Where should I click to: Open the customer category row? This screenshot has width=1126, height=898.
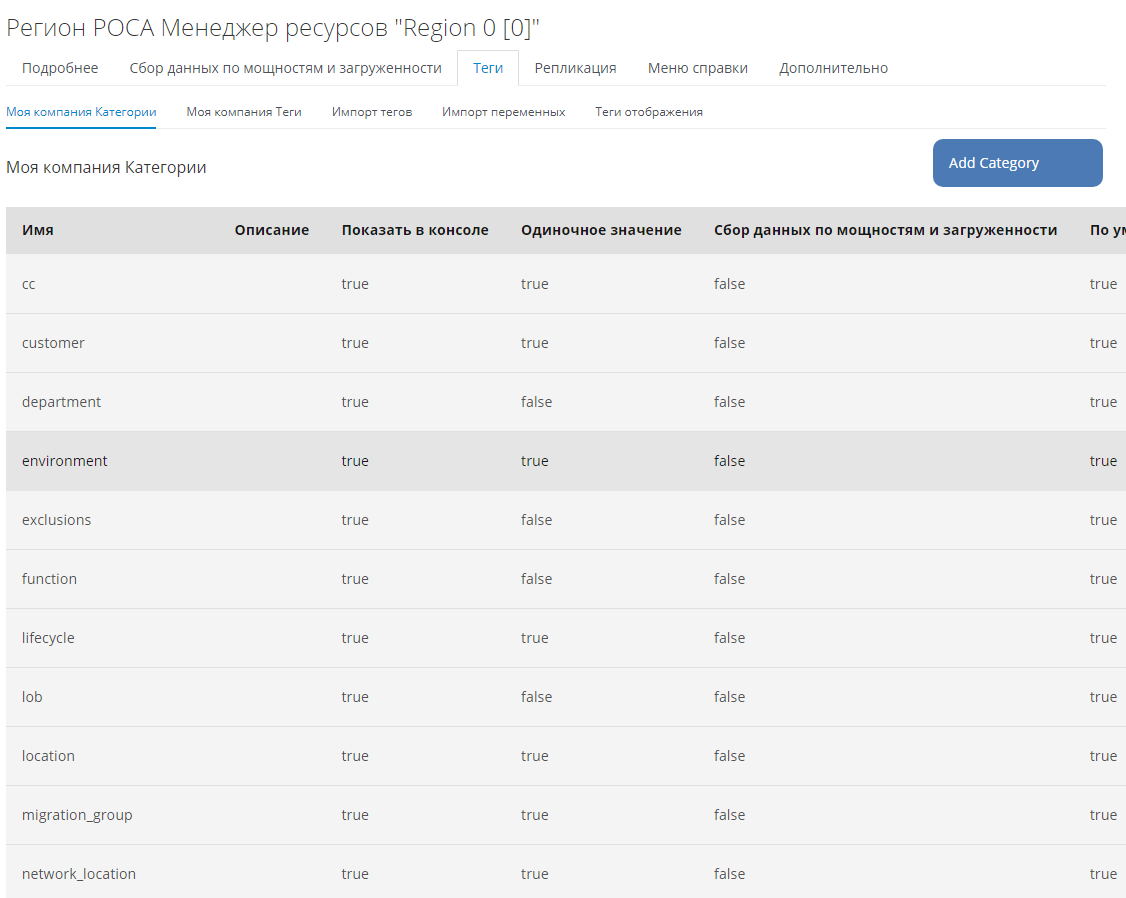(x=53, y=343)
